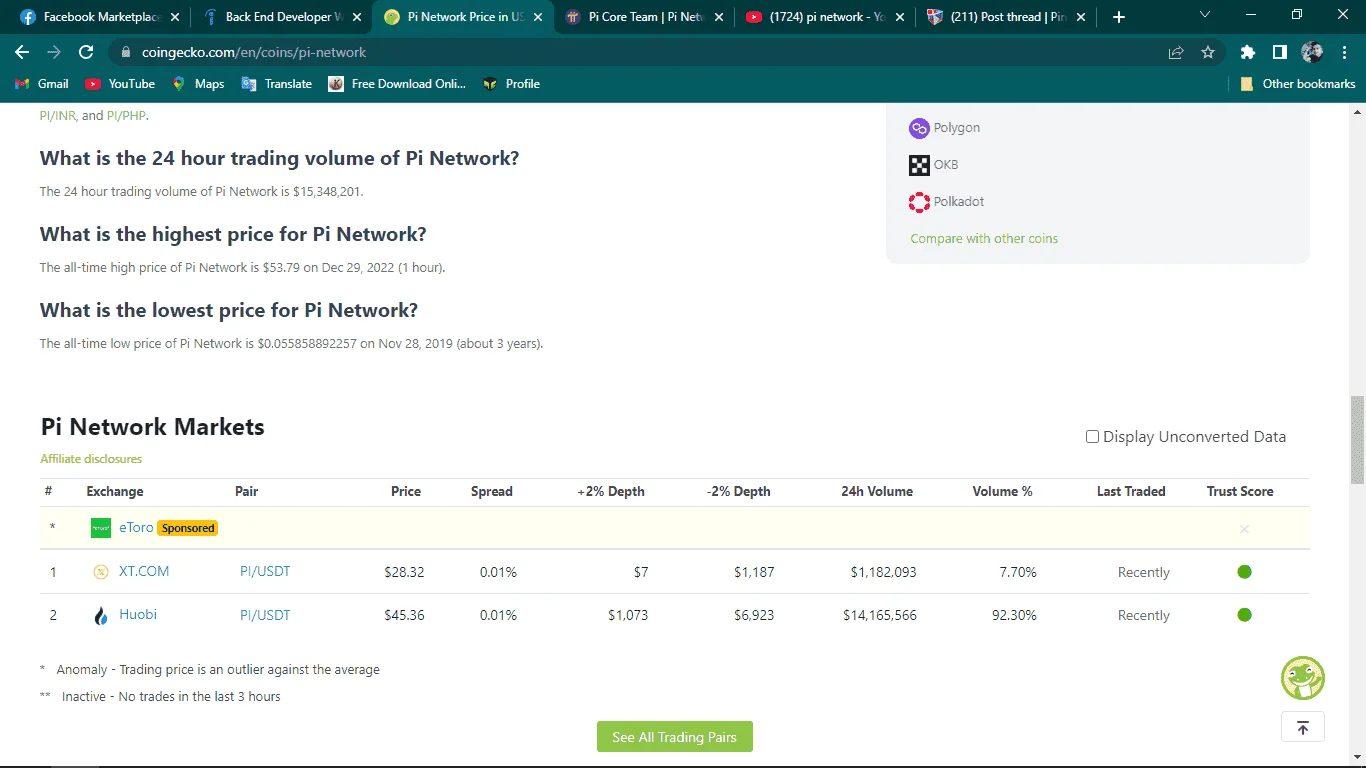1366x768 pixels.
Task: Open the eToro sponsored exchange link
Action: [x=136, y=527]
